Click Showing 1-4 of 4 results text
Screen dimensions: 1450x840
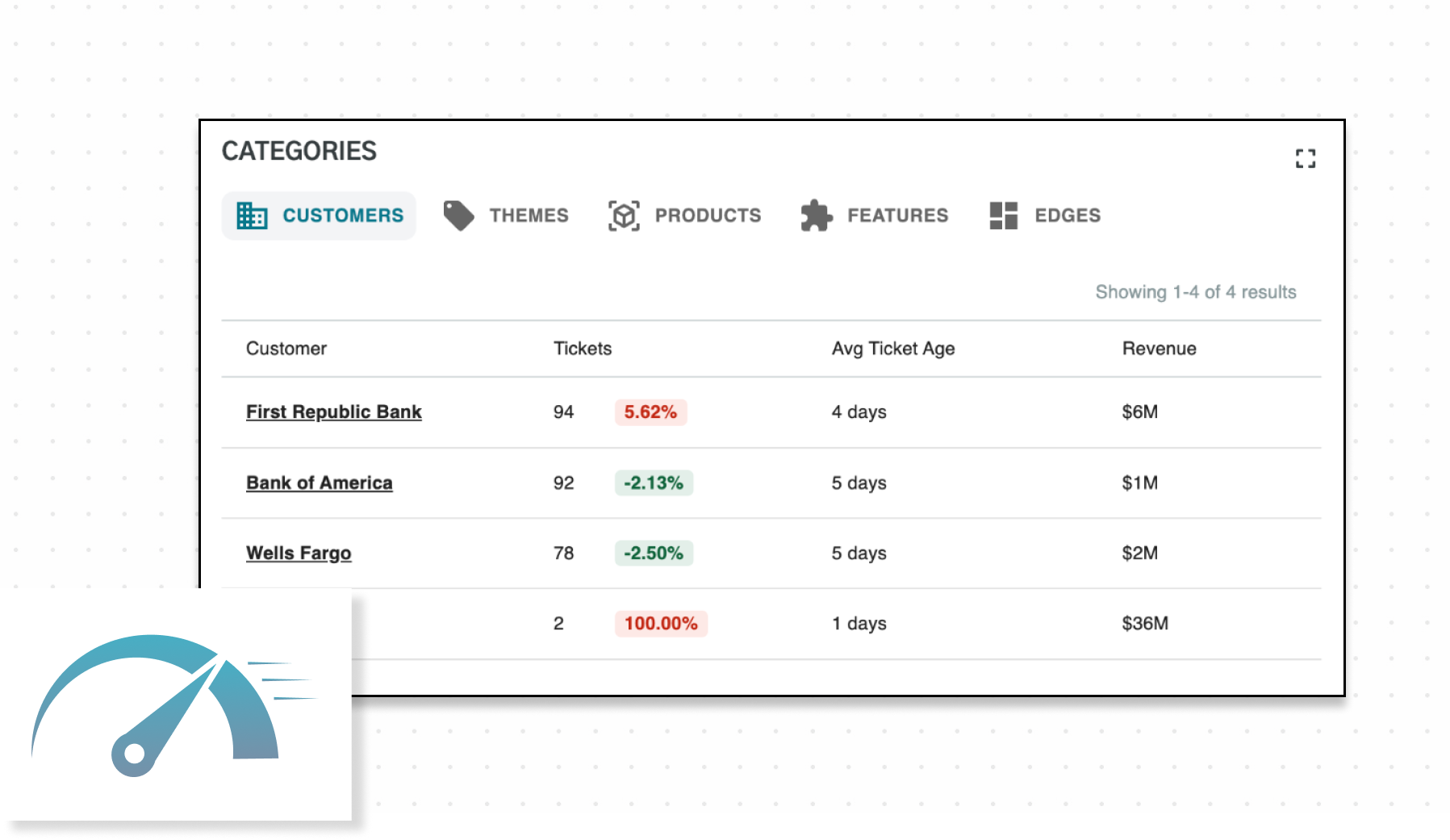point(1196,292)
